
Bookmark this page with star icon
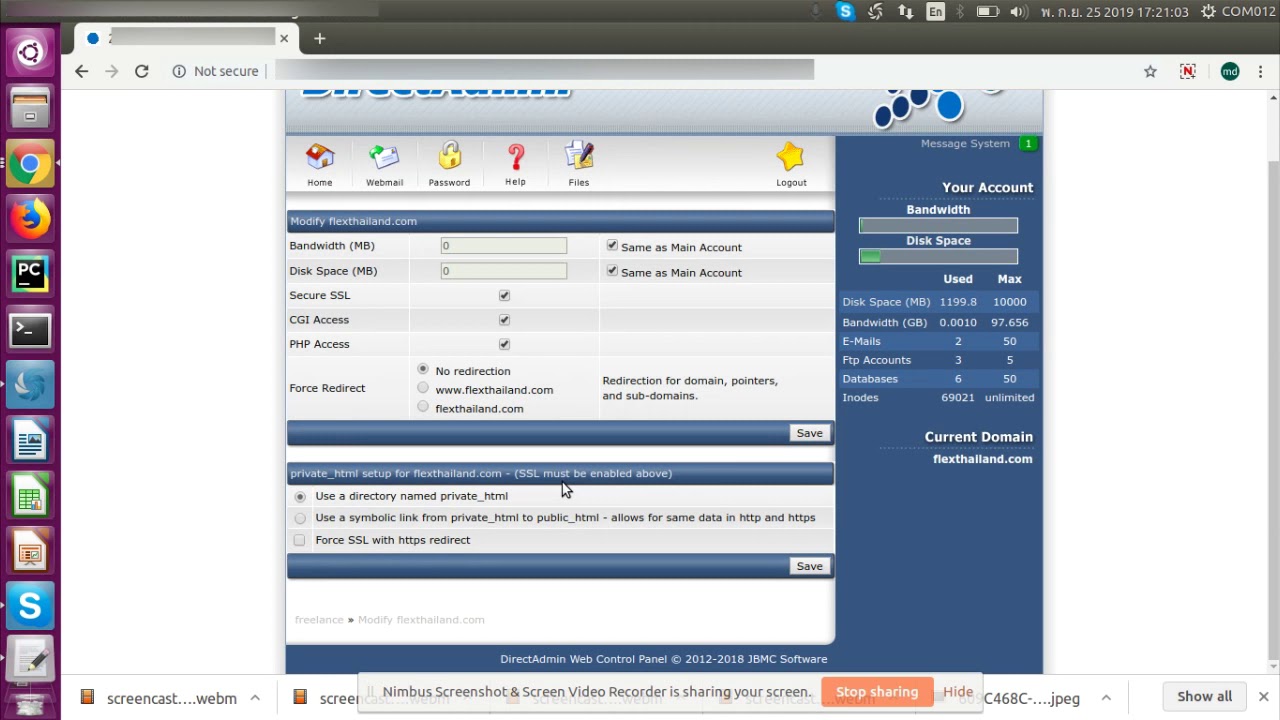(1150, 71)
